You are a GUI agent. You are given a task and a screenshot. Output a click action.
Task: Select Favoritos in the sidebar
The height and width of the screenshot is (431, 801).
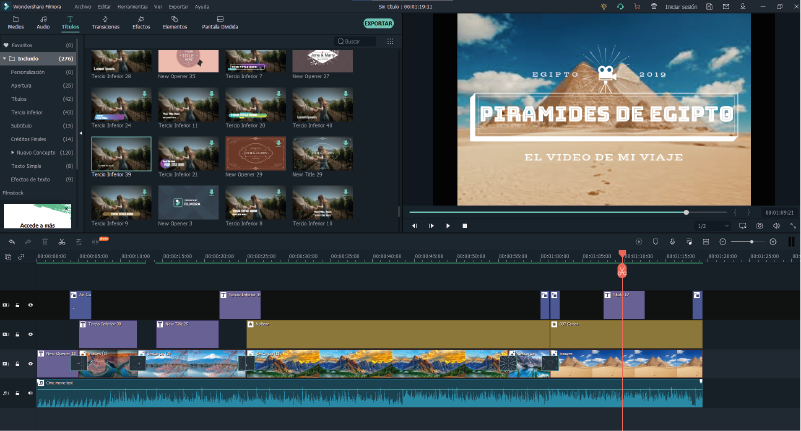coord(38,45)
